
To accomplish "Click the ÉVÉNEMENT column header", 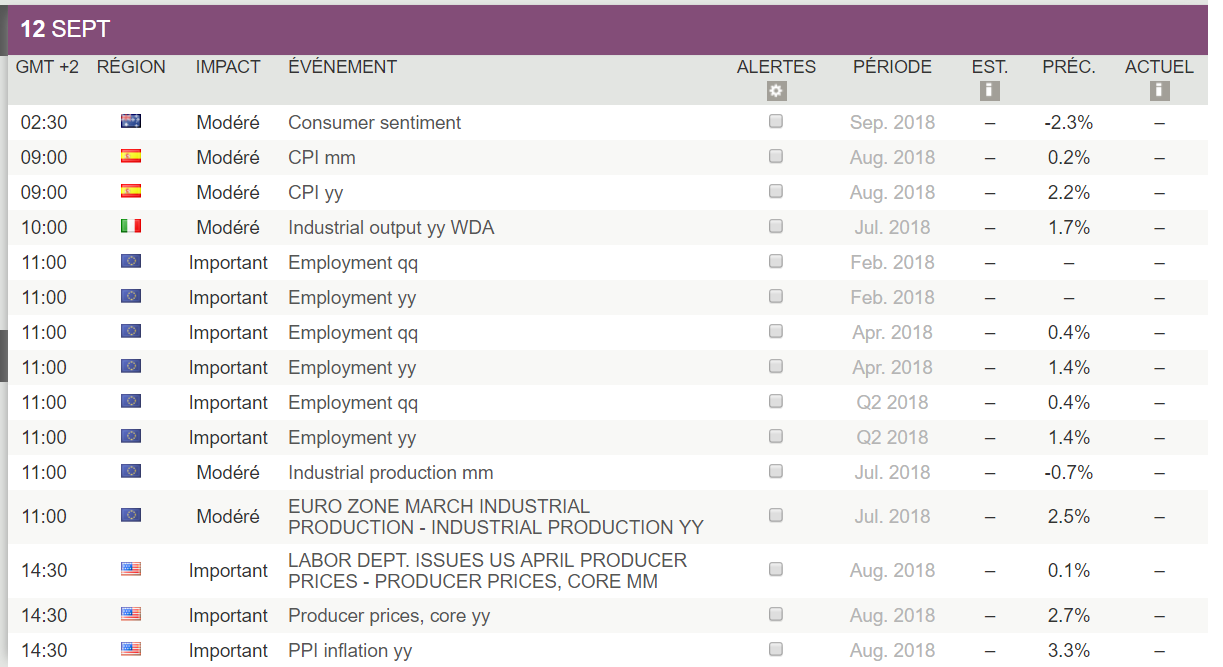I will pos(342,67).
